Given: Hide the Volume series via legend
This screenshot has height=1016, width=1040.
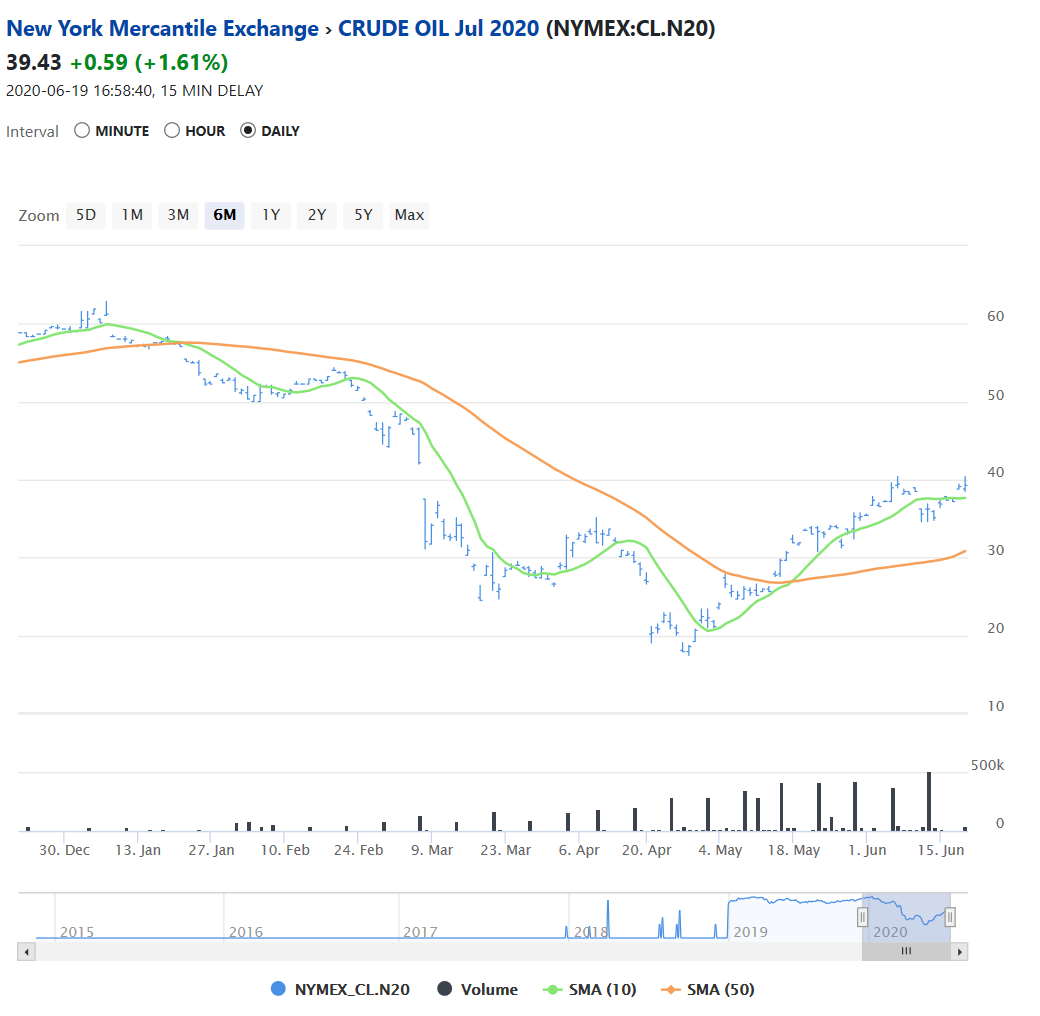Looking at the screenshot, I should tap(478, 990).
